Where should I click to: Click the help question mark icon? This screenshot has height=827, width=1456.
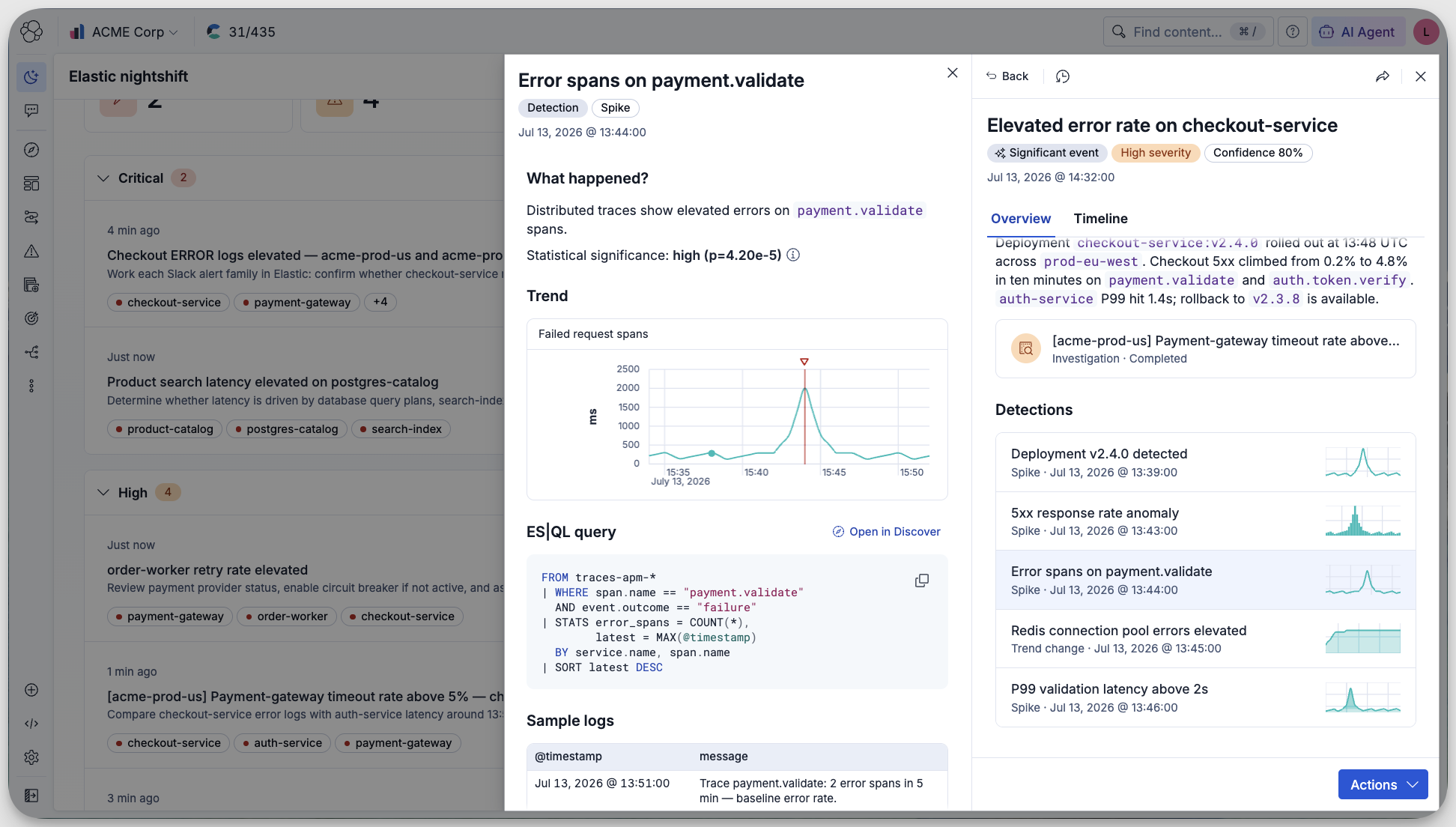click(x=1293, y=31)
